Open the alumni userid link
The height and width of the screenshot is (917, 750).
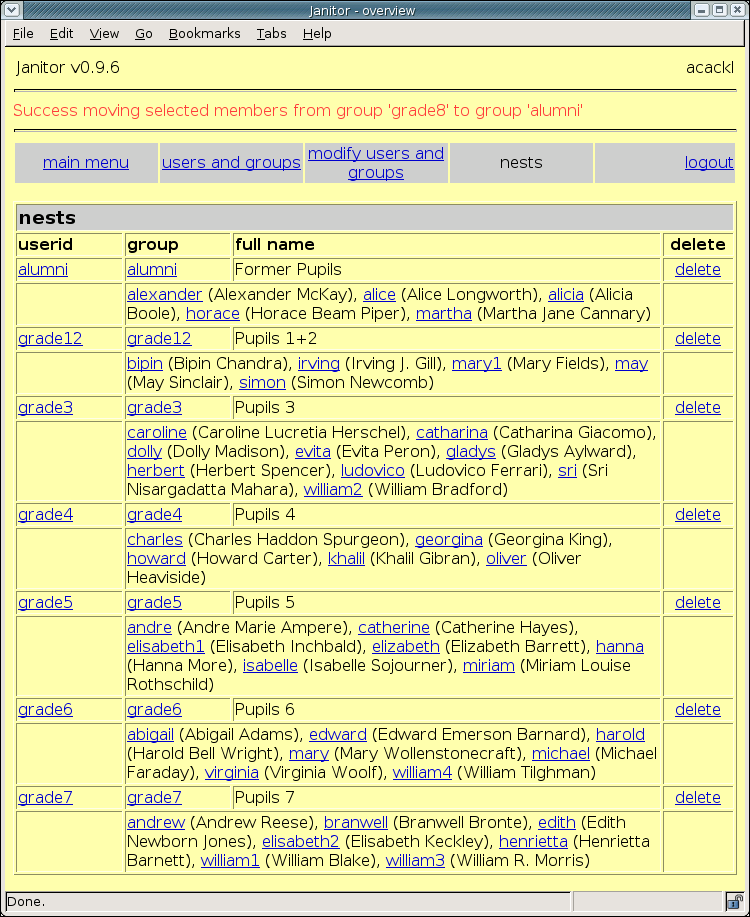coord(43,270)
